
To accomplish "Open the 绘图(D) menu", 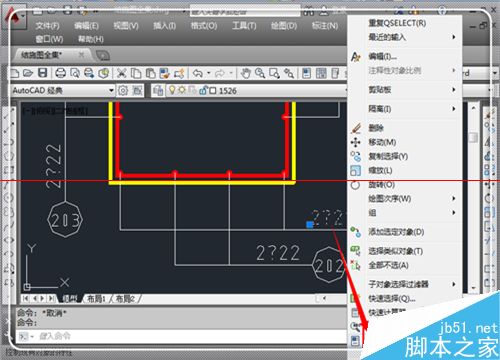I will pos(284,26).
